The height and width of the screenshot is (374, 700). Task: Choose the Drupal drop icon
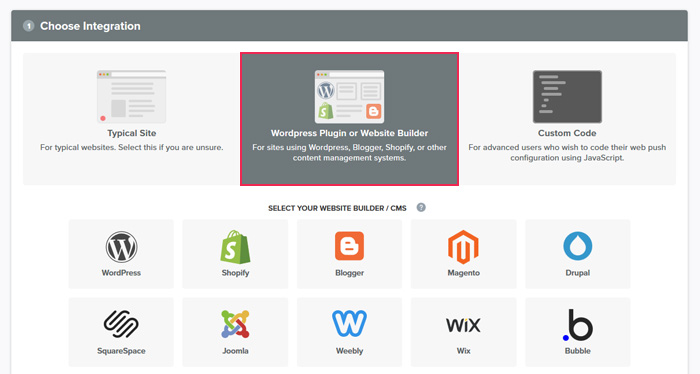[x=578, y=246]
